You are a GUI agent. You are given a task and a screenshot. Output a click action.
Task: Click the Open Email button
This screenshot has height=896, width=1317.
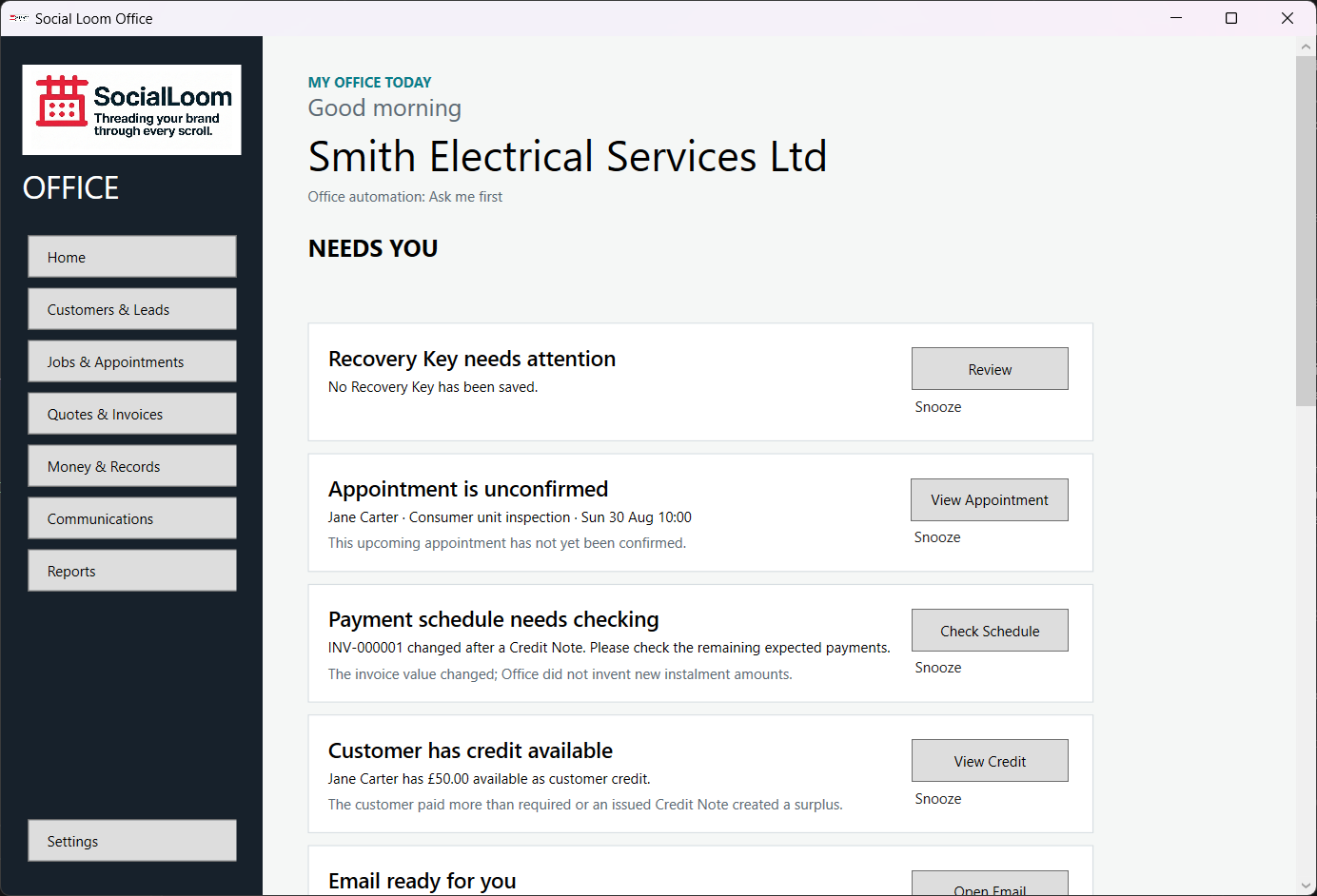coord(990,884)
